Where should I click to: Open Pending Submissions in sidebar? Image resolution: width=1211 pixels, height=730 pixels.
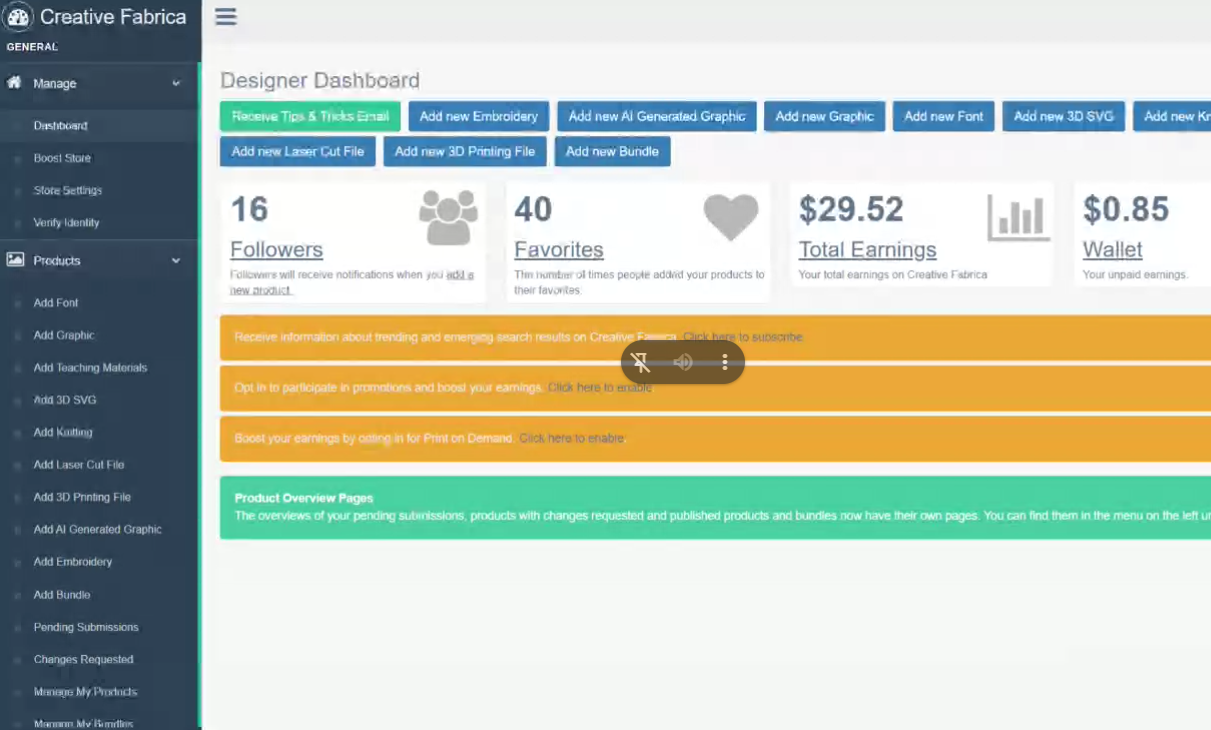[x=86, y=627]
